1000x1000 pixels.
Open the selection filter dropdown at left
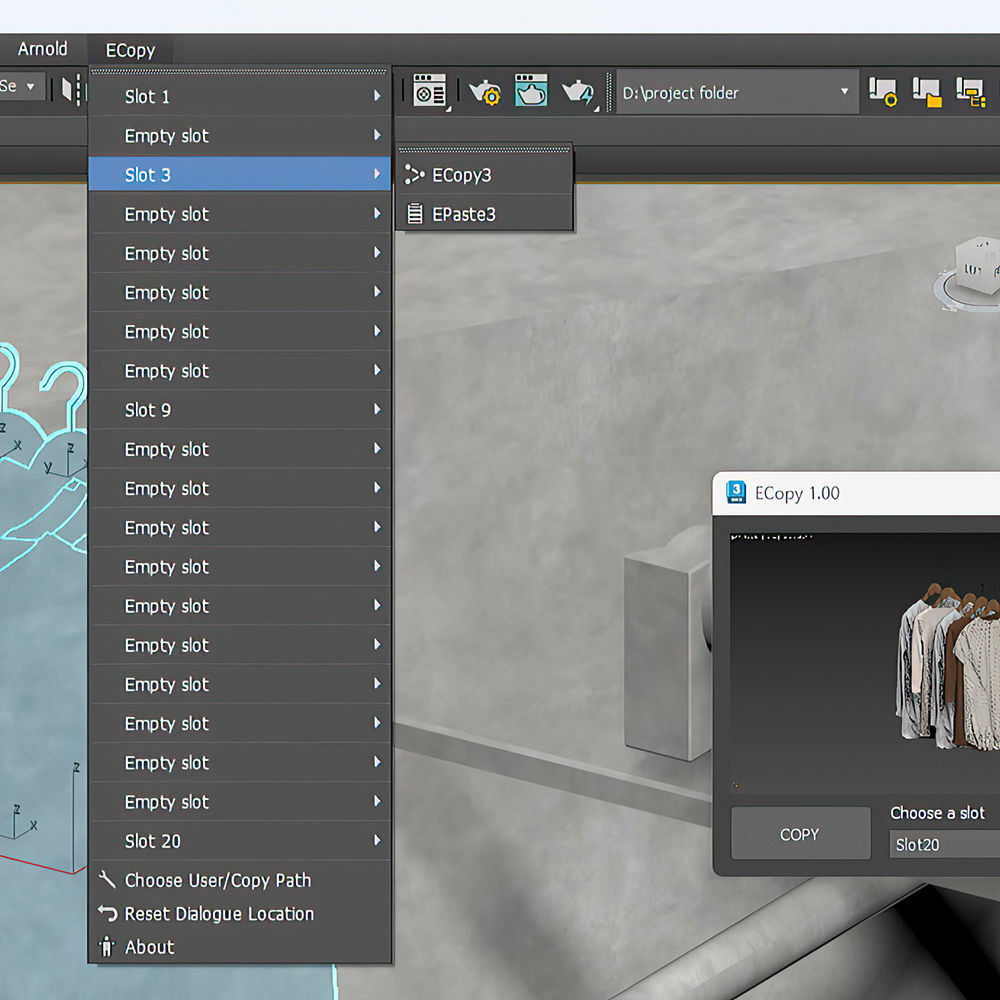[x=22, y=86]
